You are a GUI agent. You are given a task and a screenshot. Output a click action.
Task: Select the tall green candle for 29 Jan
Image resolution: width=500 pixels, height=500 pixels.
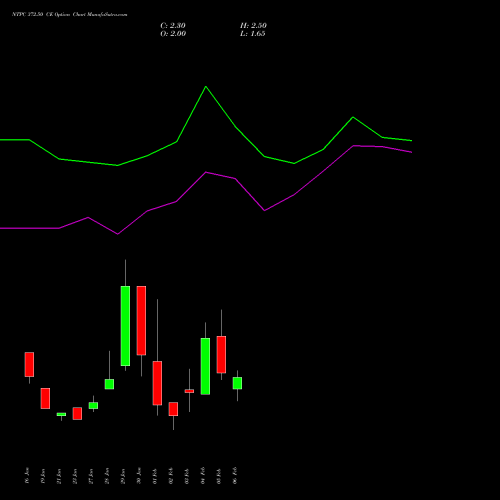[125, 326]
